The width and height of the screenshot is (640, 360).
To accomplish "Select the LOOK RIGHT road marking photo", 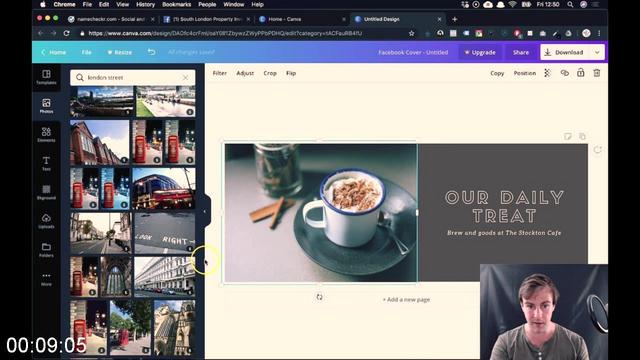I will click(x=165, y=233).
